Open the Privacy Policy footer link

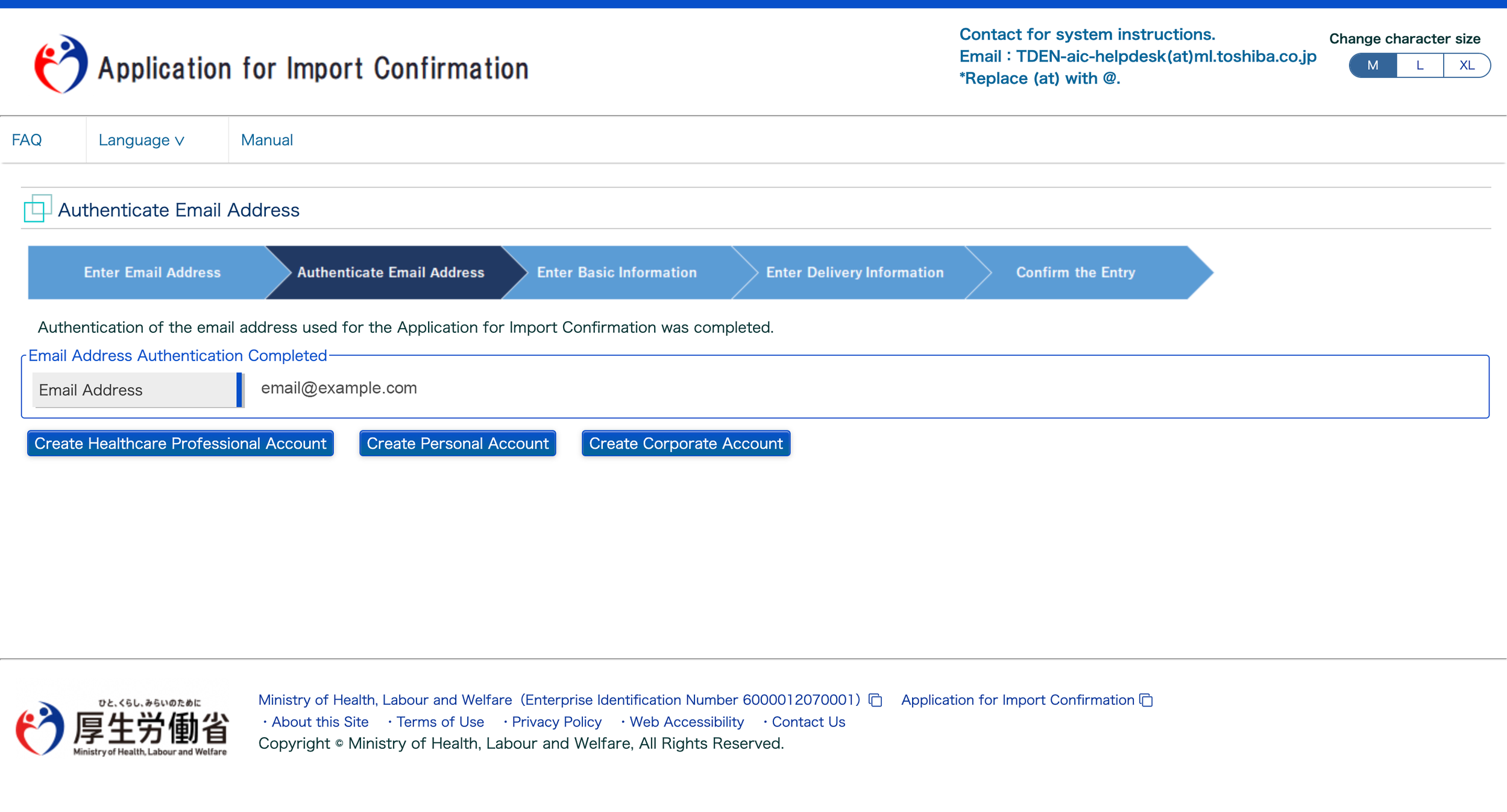pyautogui.click(x=556, y=722)
